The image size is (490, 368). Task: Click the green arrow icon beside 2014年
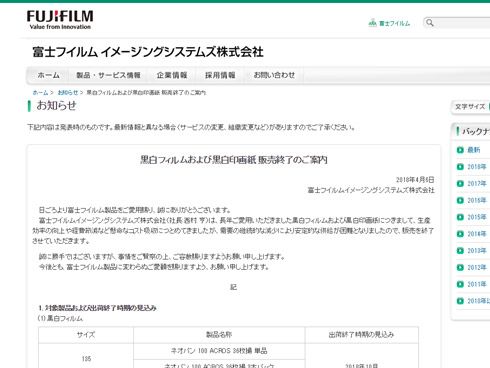point(460,234)
